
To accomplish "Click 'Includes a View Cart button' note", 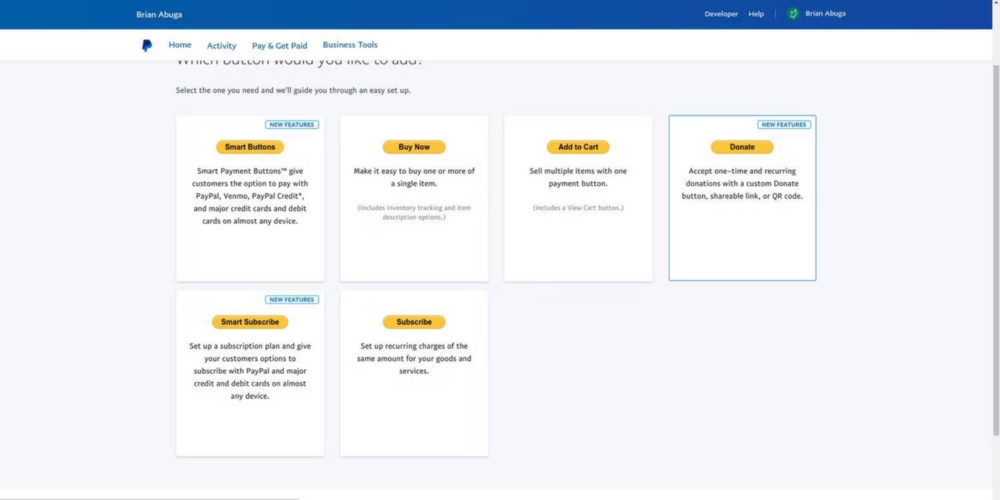I will pos(578,208).
